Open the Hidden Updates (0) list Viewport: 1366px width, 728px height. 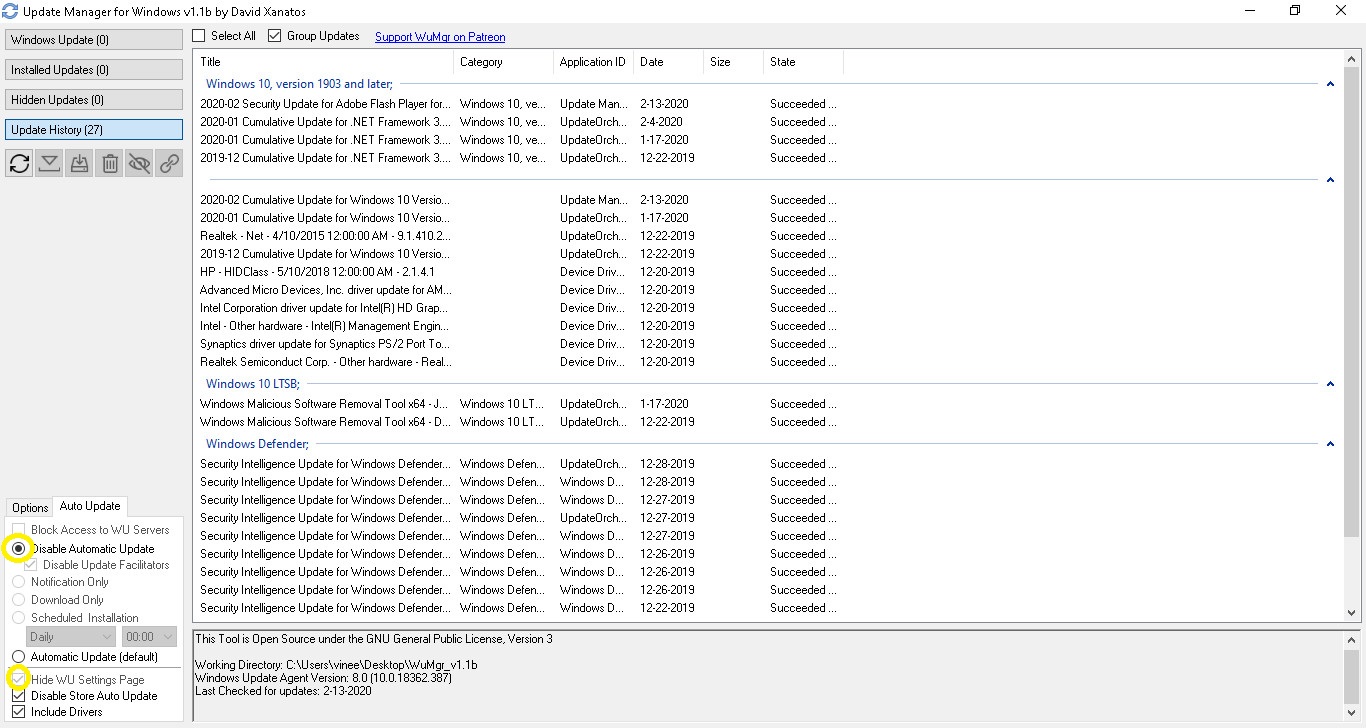[x=94, y=100]
